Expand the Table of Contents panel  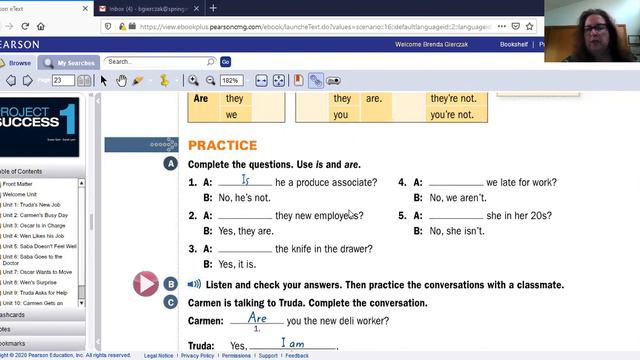(41, 171)
